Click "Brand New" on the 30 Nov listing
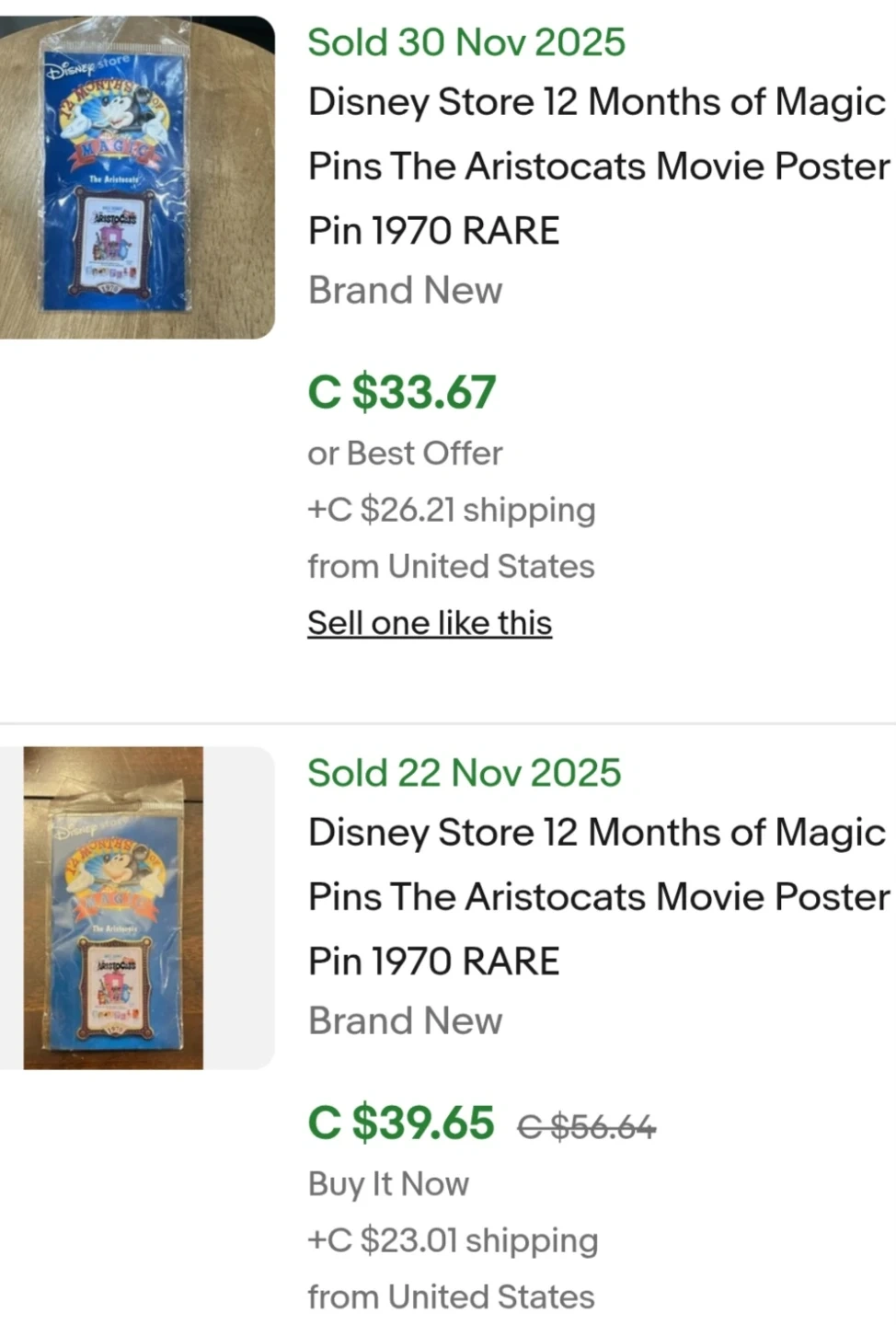 [x=405, y=291]
